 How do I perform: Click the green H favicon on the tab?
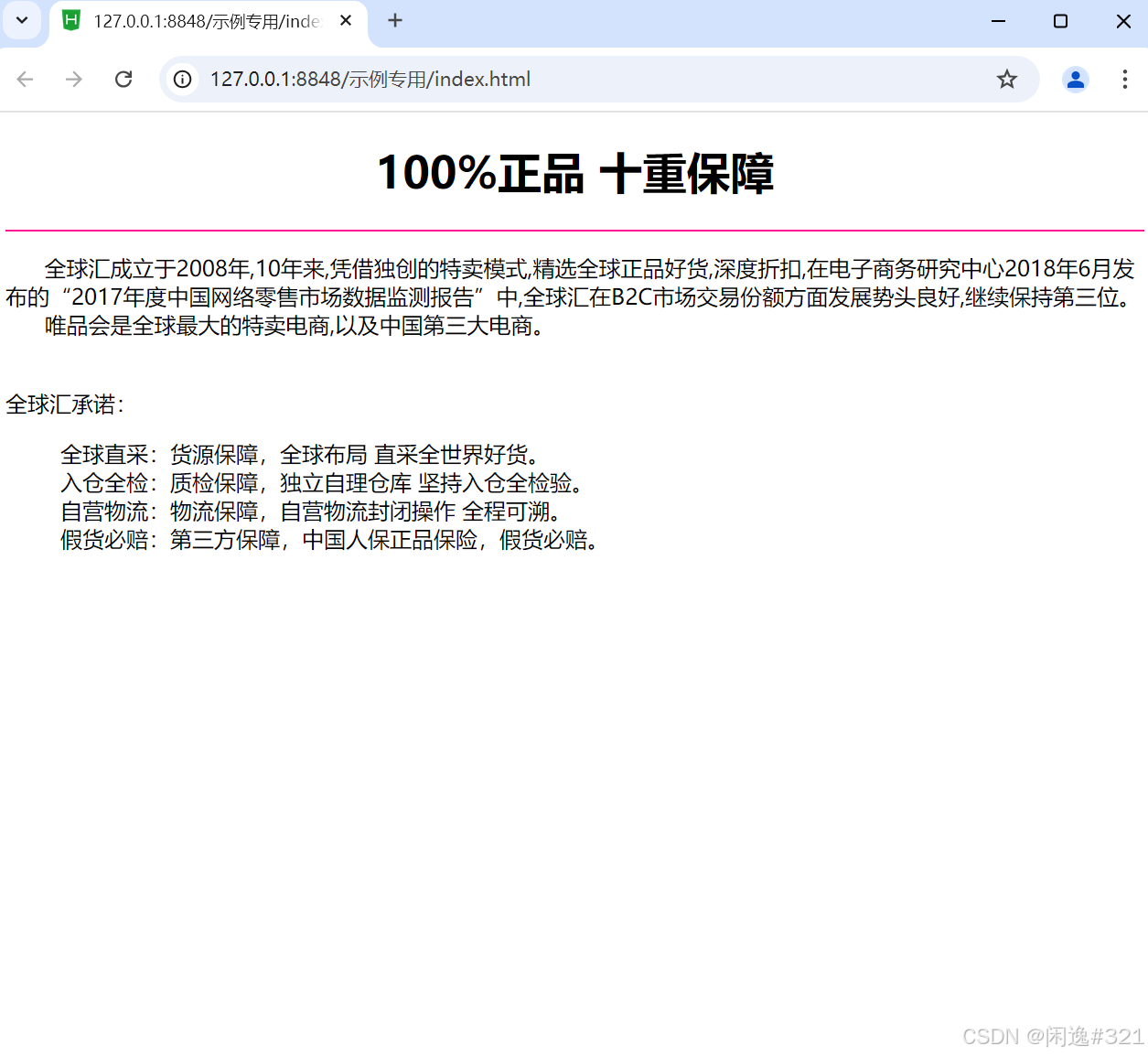click(71, 20)
